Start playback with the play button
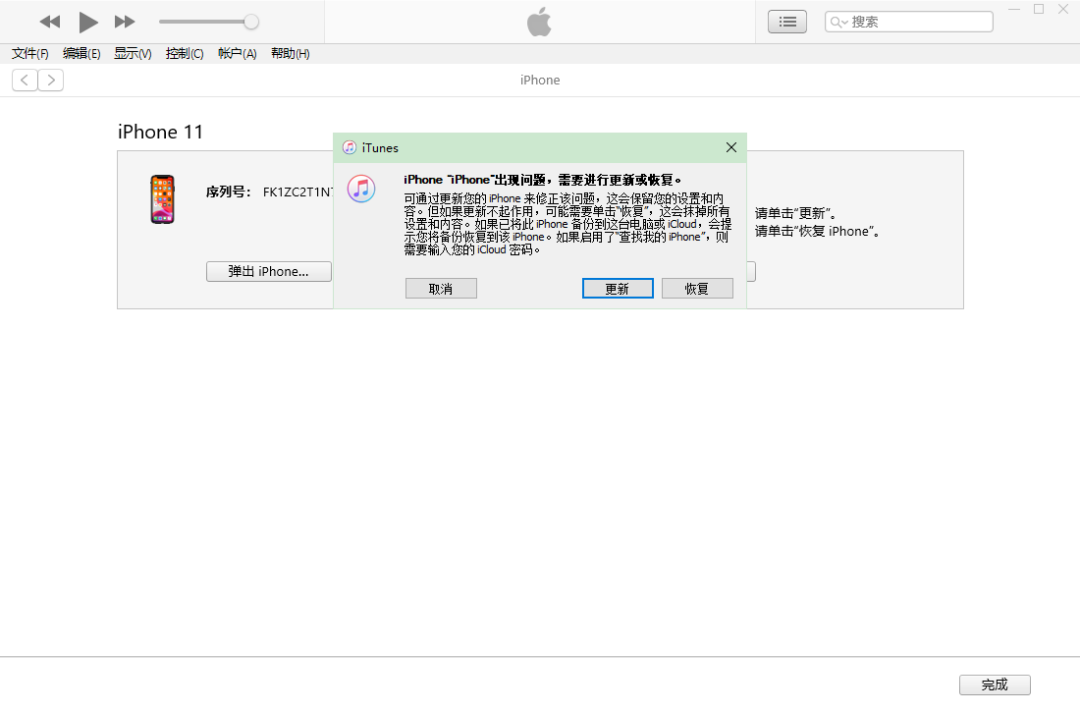The image size is (1080, 712). point(87,22)
